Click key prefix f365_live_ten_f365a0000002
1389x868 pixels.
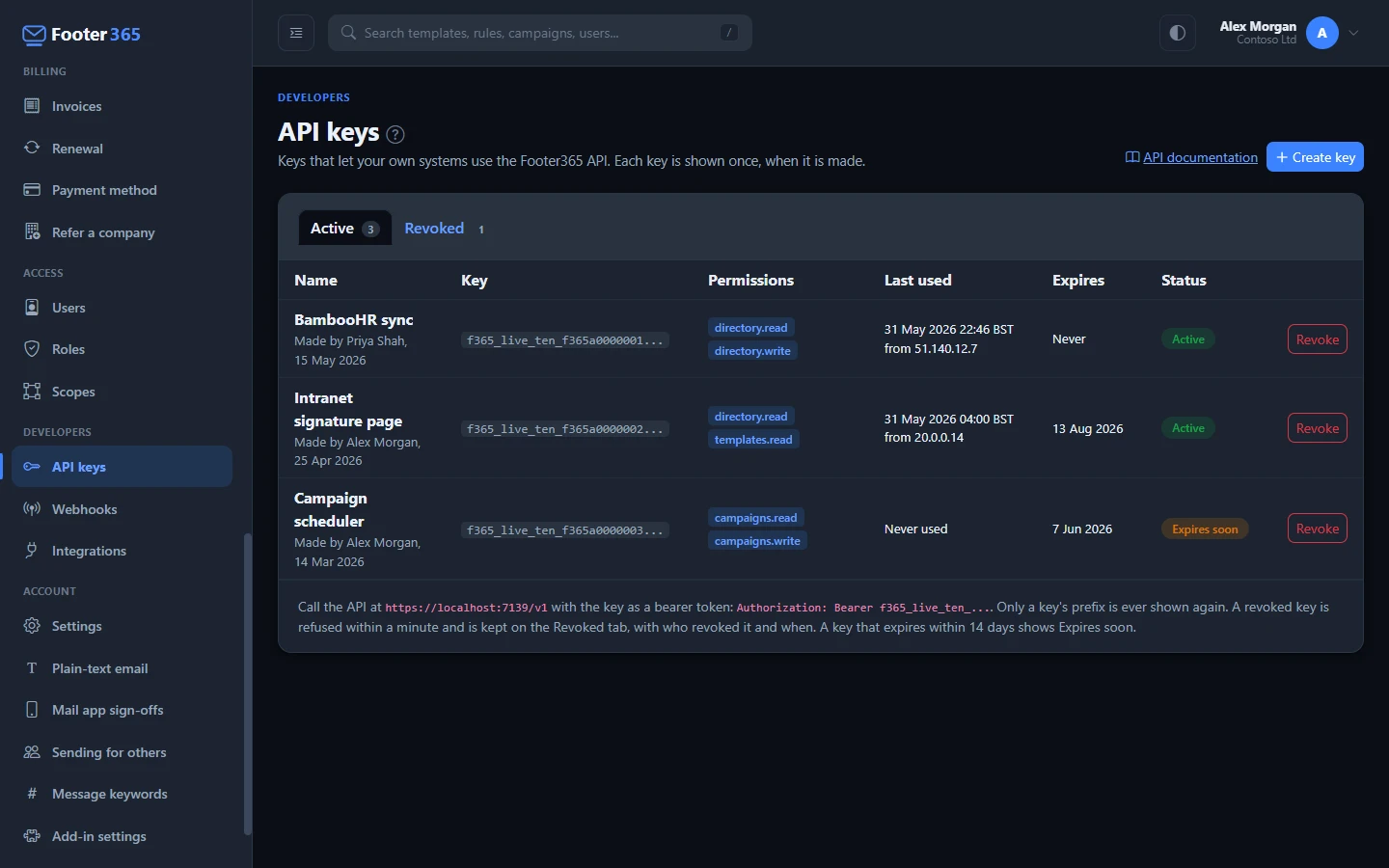tap(565, 429)
